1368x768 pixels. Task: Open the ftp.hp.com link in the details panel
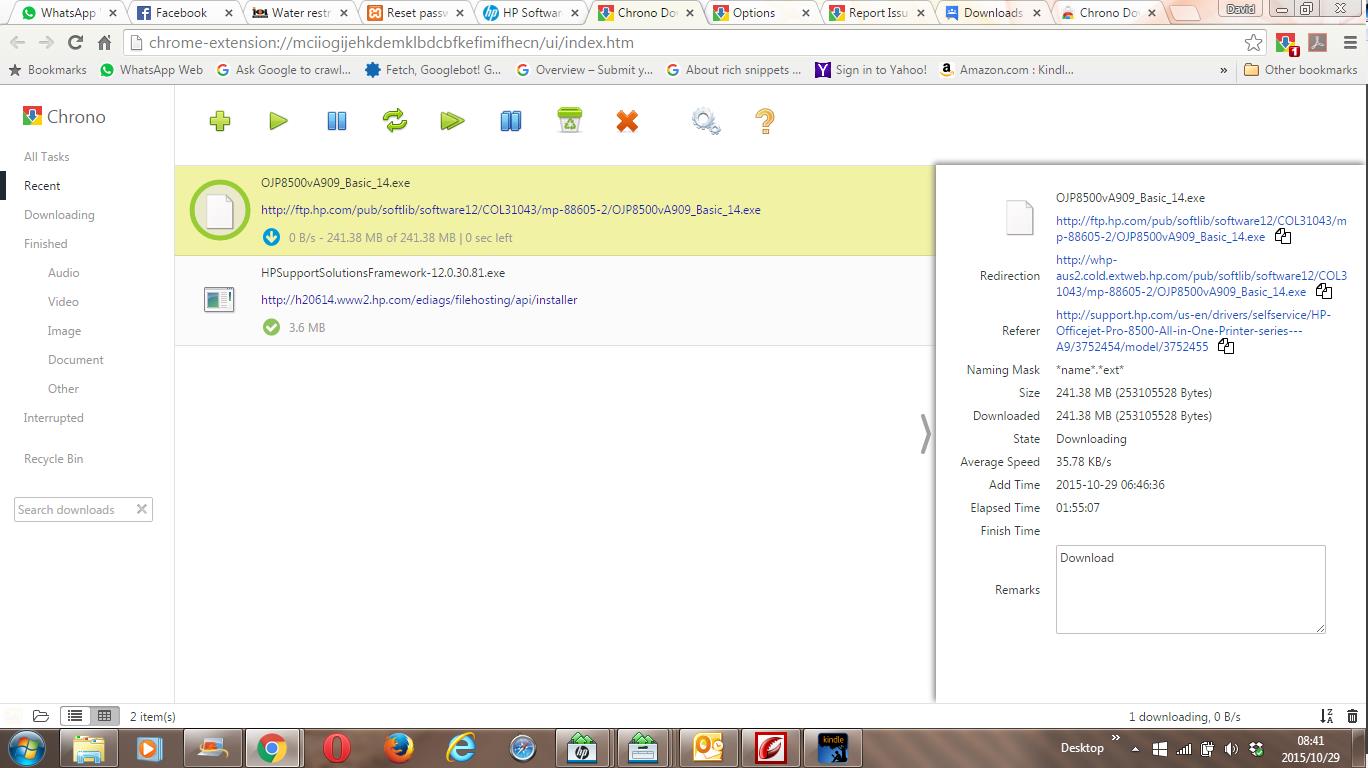coord(1201,229)
